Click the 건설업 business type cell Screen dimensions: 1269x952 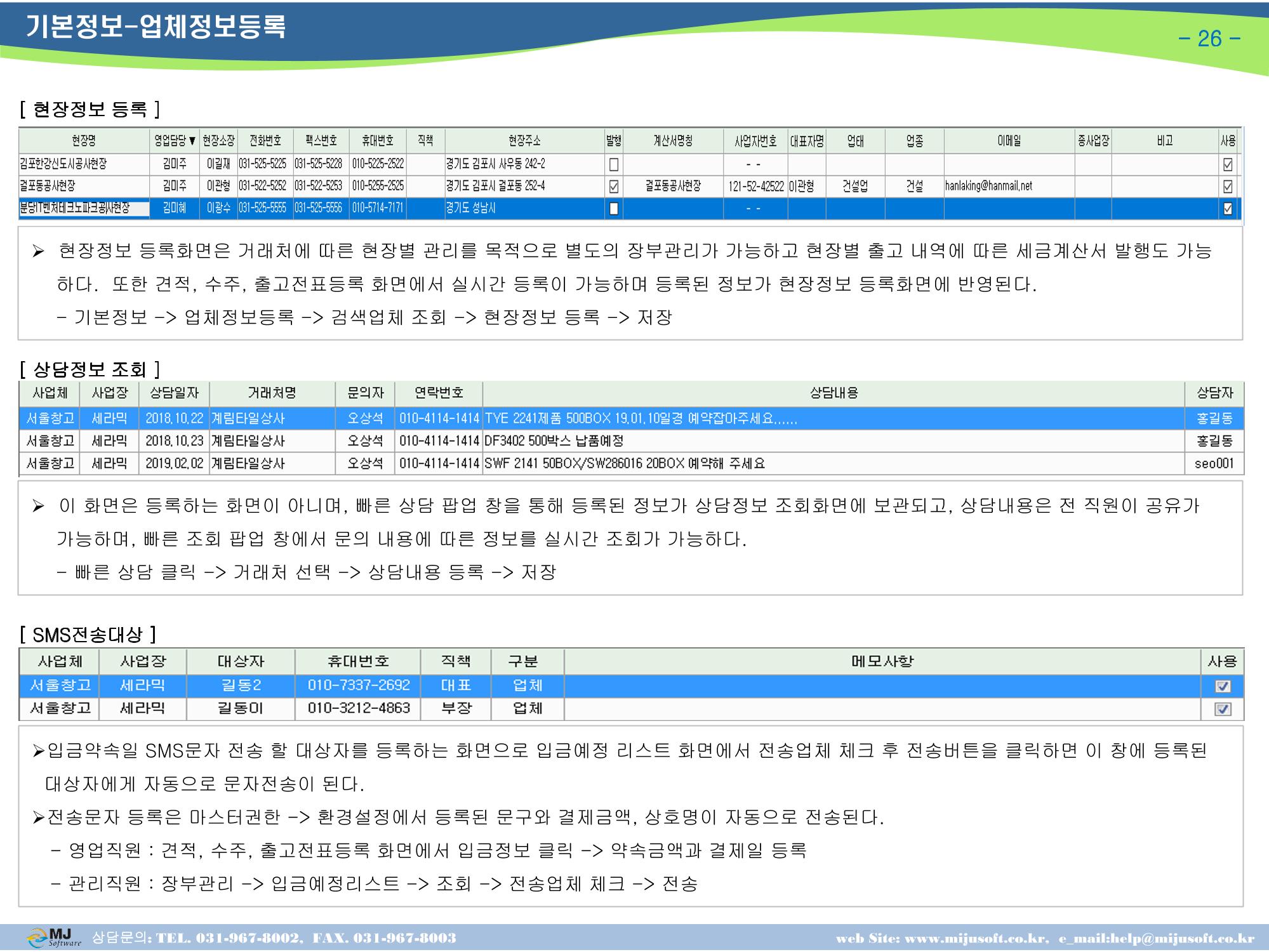[855, 187]
